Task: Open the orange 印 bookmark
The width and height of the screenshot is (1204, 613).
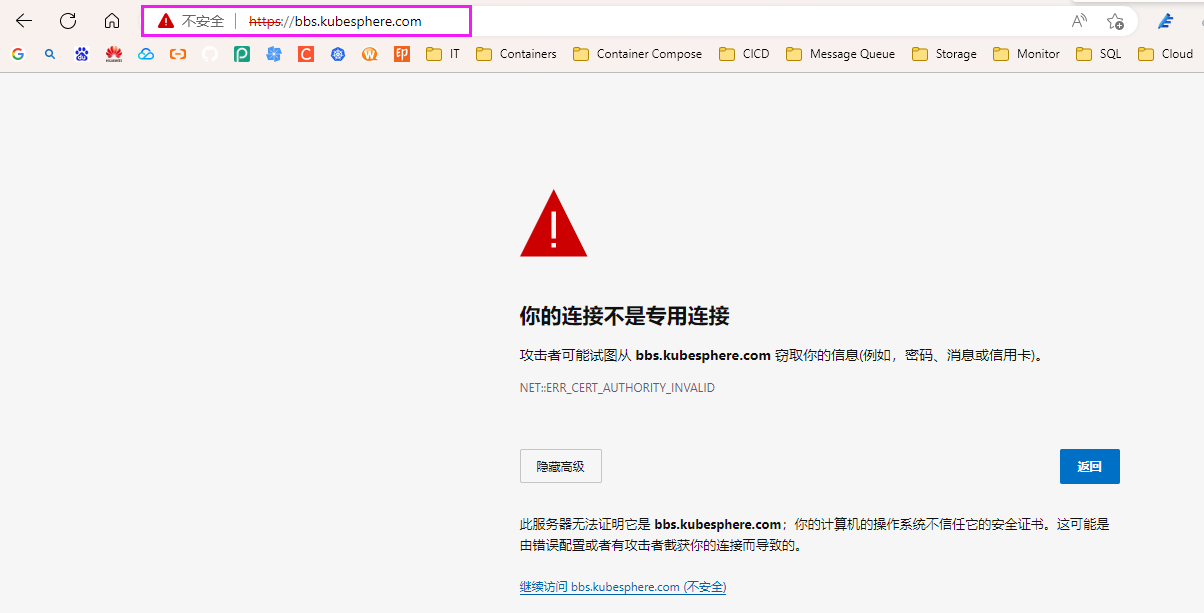Action: tap(402, 54)
